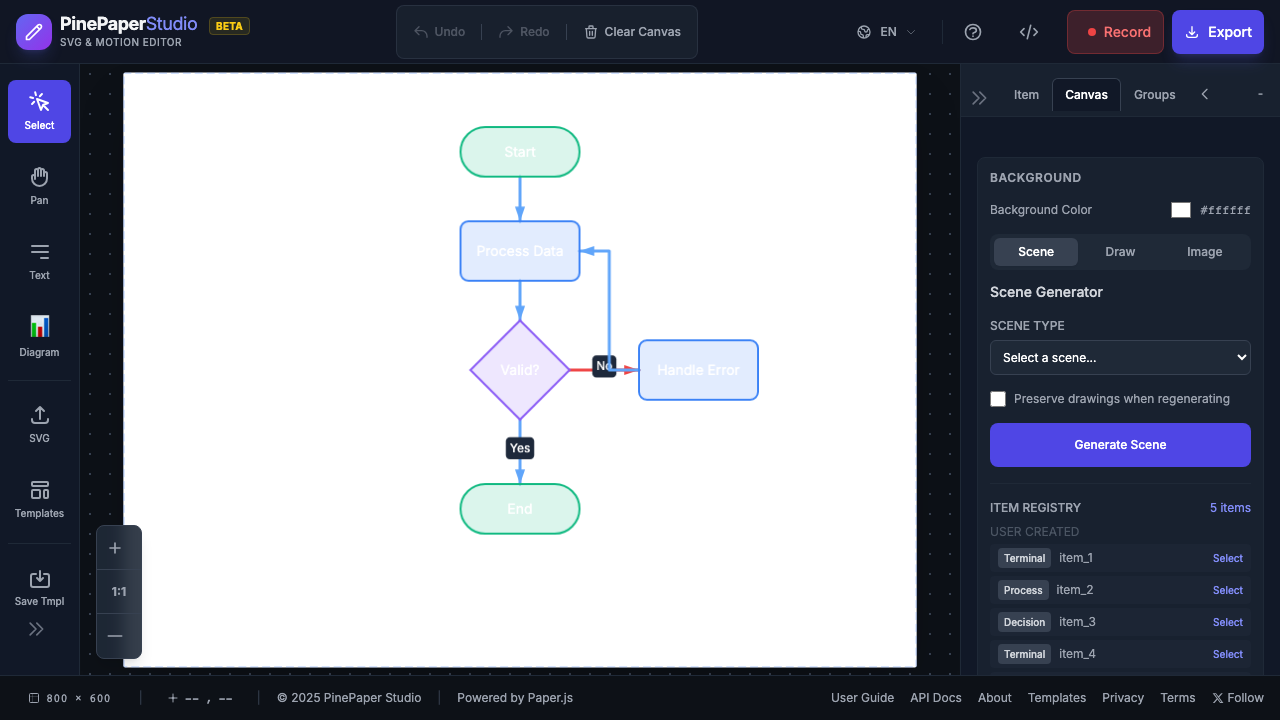Screen dimensions: 1280x720
Task: Open the EN language dropdown
Action: pyautogui.click(x=886, y=31)
